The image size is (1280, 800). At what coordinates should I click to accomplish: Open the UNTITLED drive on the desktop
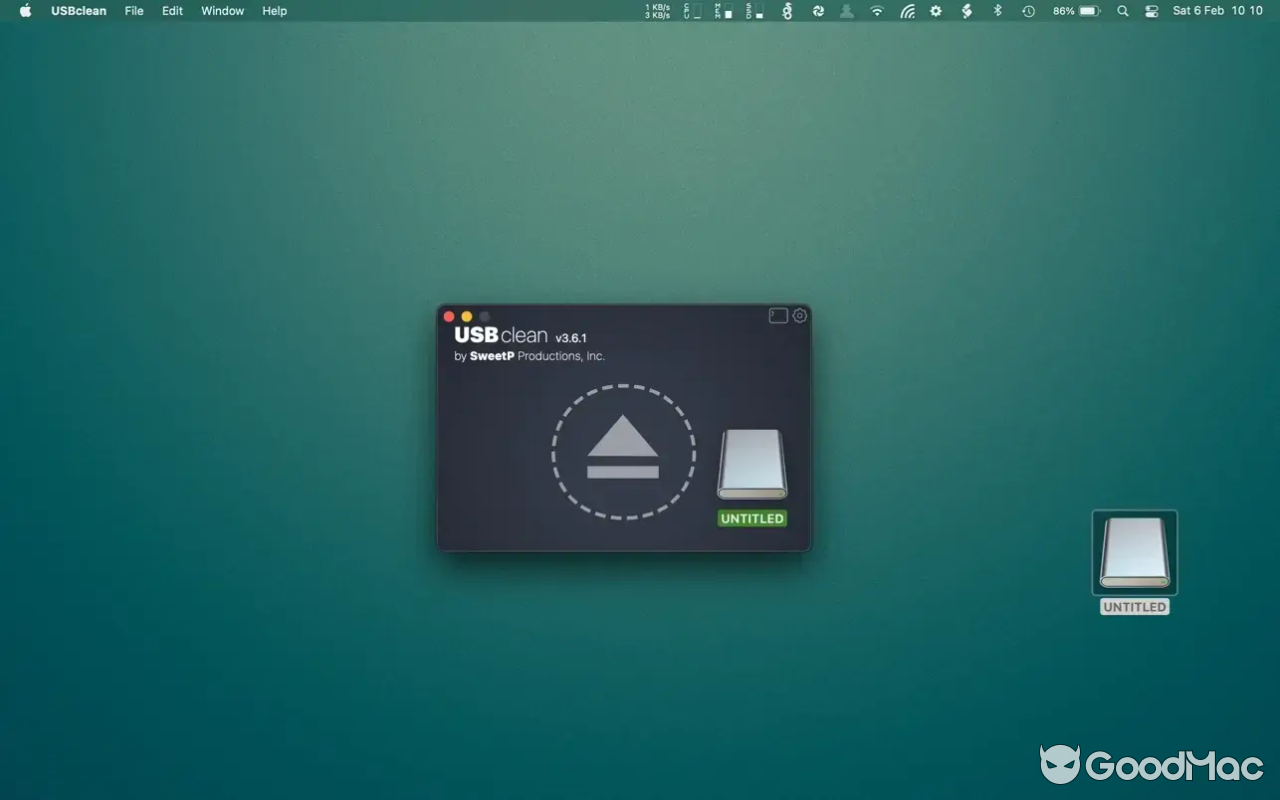click(x=1134, y=552)
